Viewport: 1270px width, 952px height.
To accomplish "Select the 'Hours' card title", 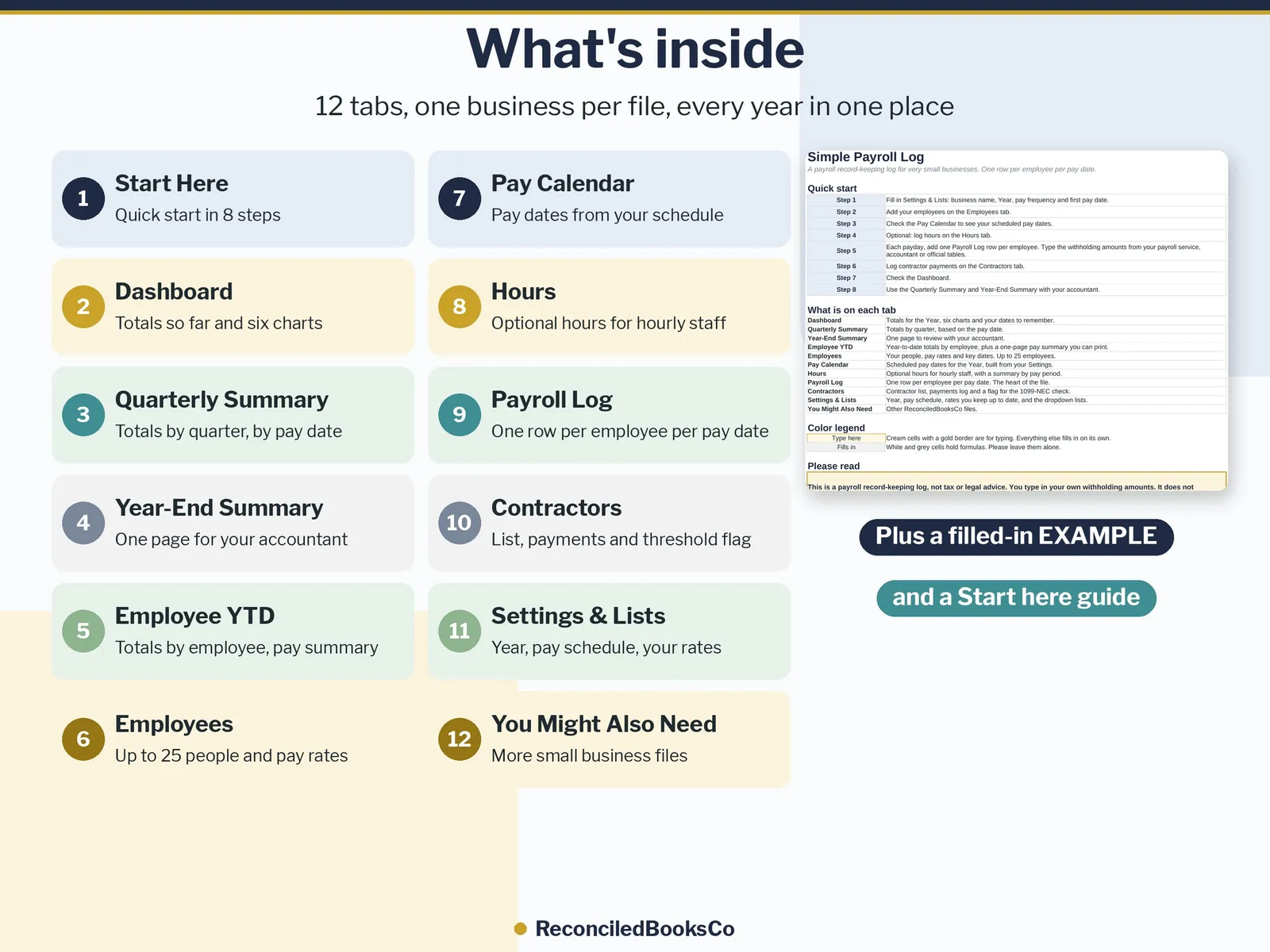I will point(524,291).
